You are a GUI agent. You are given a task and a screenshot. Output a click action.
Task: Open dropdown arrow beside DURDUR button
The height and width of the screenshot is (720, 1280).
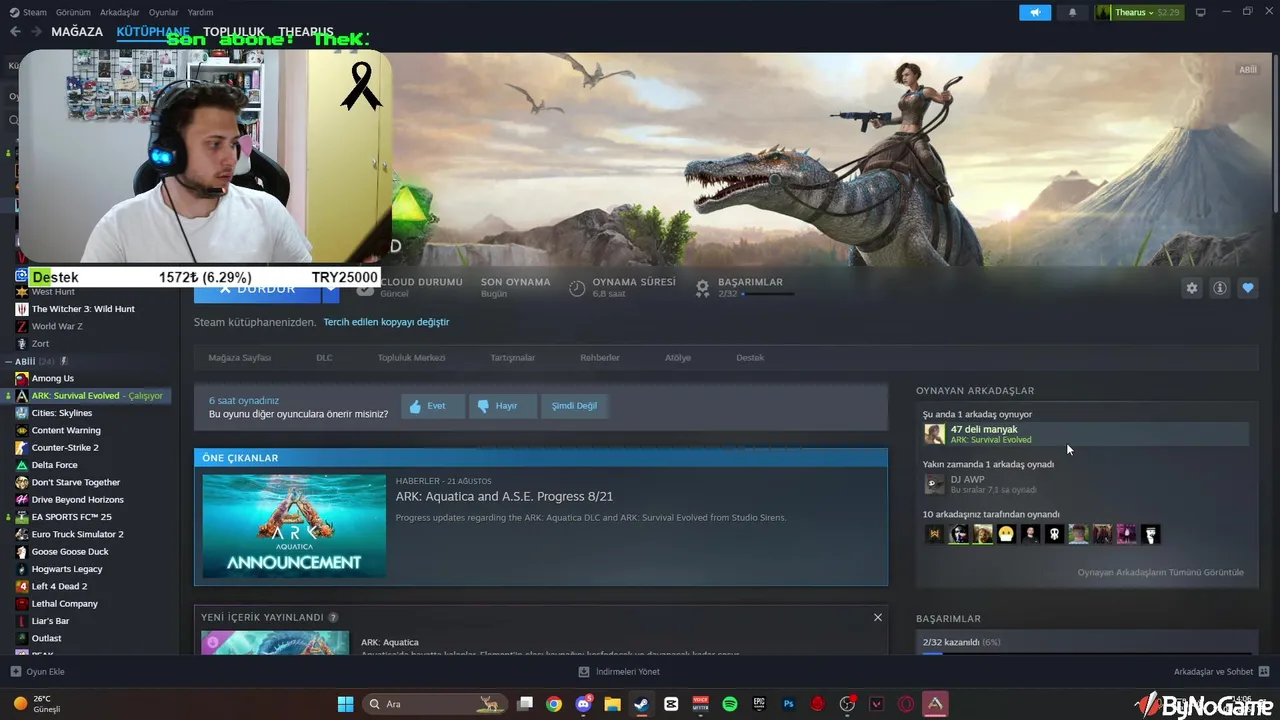pos(330,289)
